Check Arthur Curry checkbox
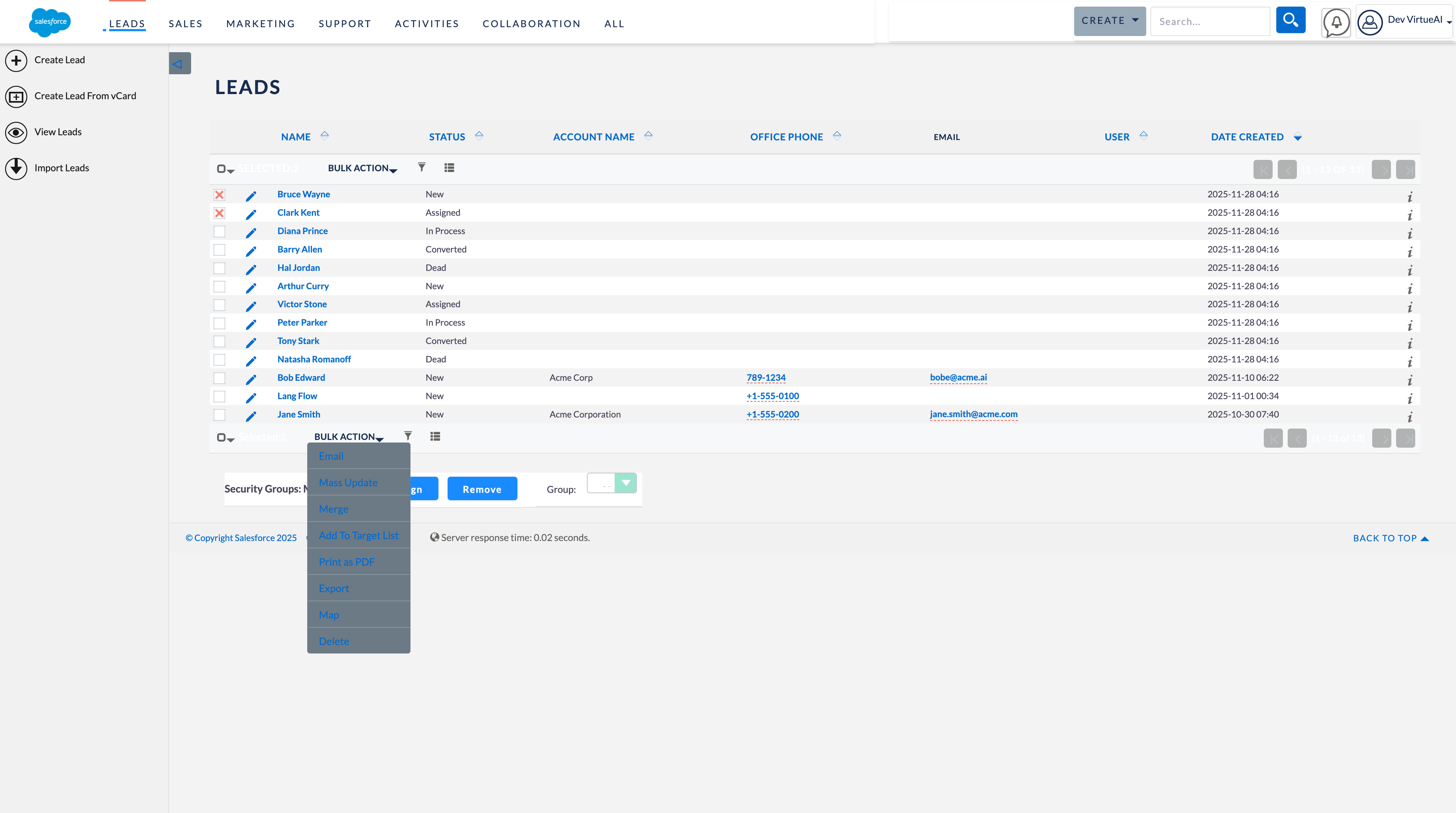 tap(219, 287)
